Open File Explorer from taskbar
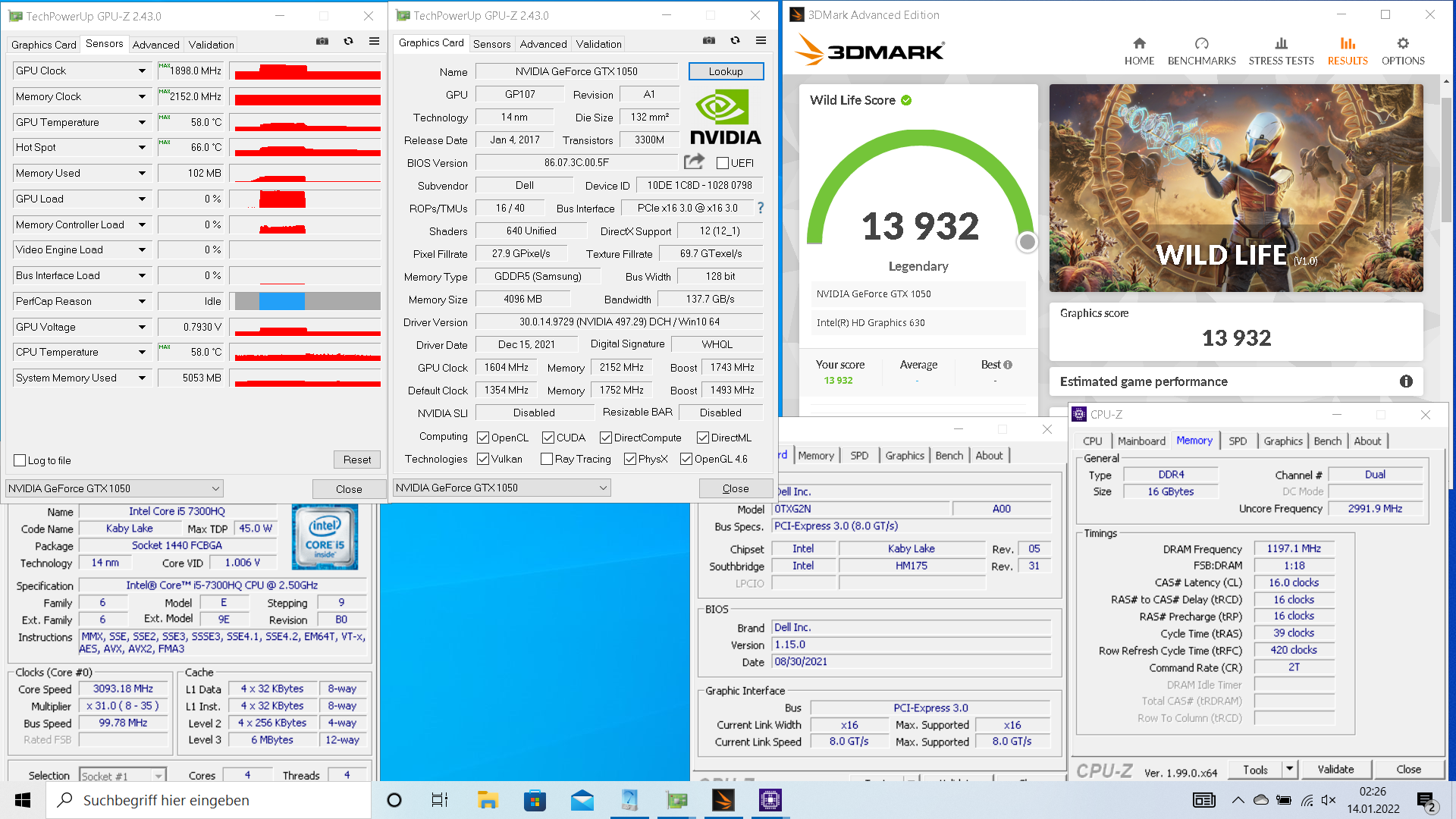The image size is (1456, 819). click(x=487, y=800)
